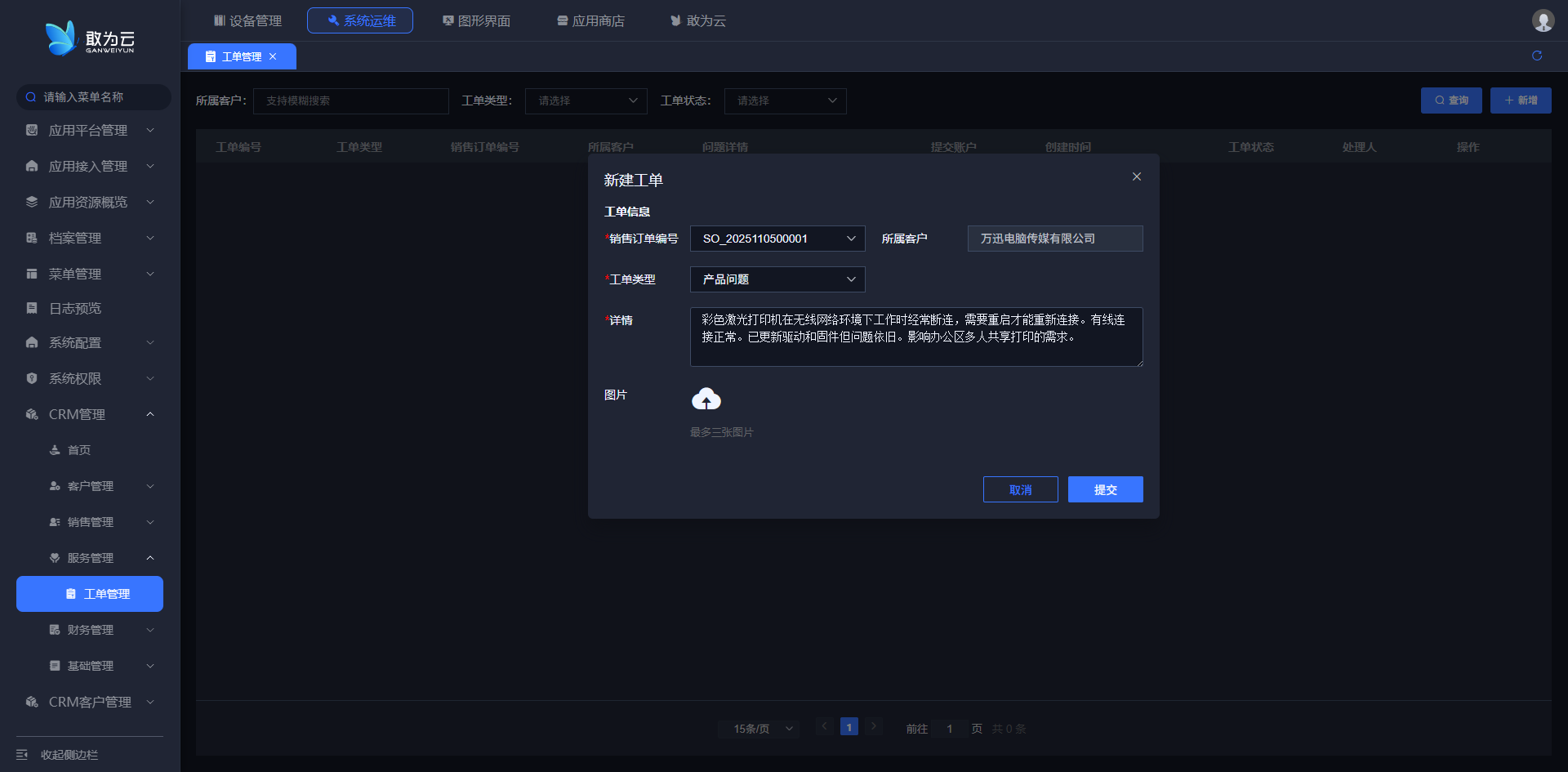Viewport: 1568px width, 772px height.
Task: Click the 应用资源概览 sidebar icon
Action: tap(32, 202)
